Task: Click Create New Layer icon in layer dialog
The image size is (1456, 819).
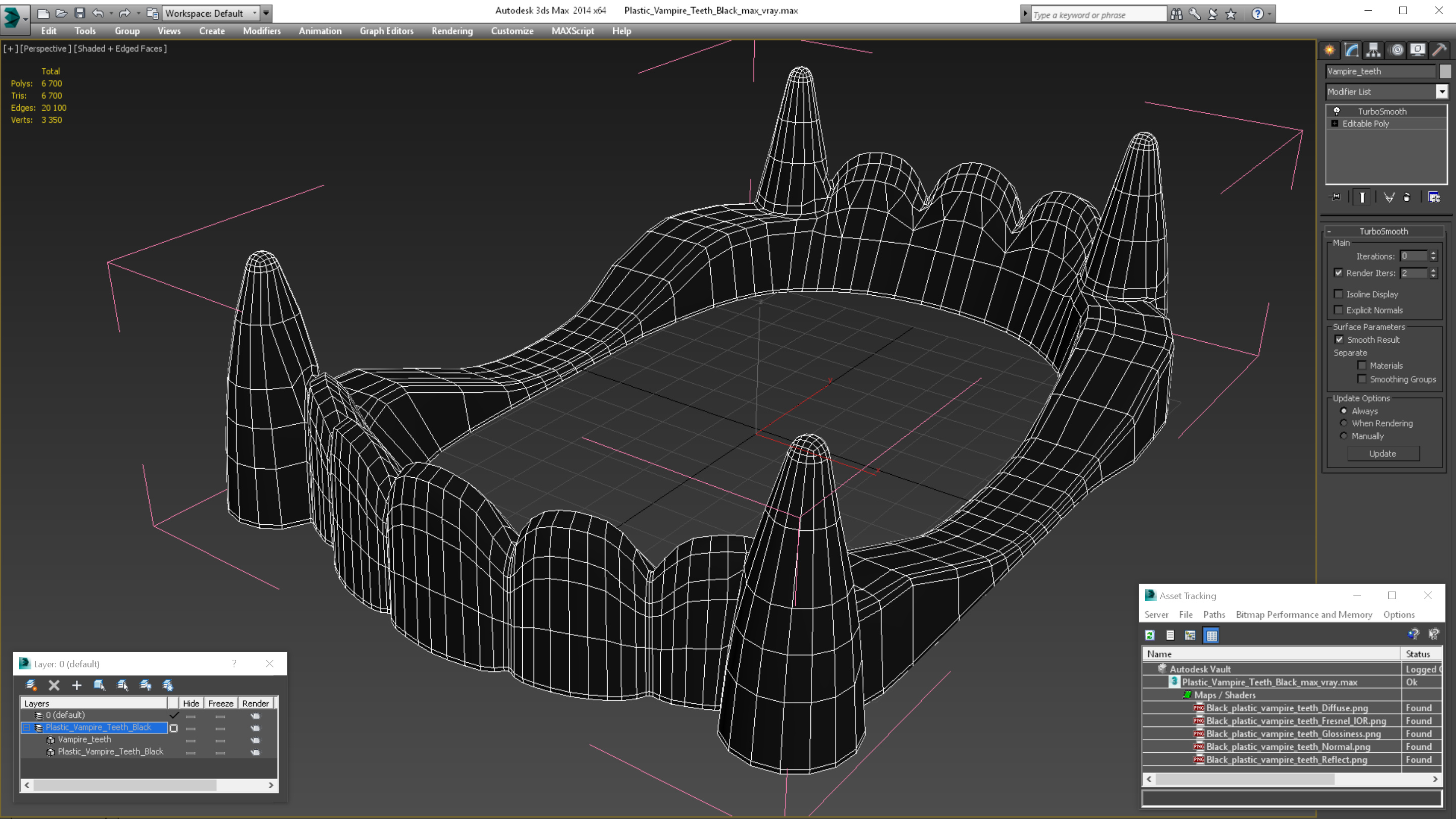Action: tap(31, 685)
